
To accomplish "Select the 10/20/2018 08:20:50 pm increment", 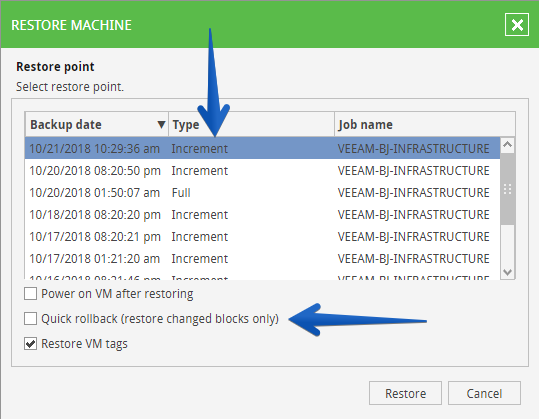I will (262, 170).
